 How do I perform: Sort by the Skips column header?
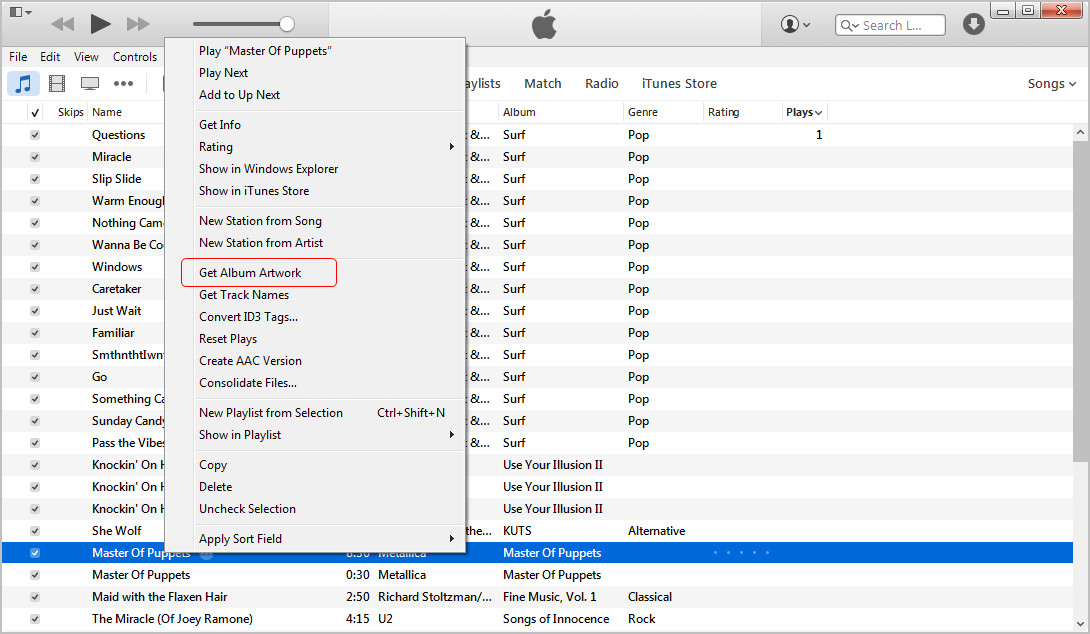70,112
